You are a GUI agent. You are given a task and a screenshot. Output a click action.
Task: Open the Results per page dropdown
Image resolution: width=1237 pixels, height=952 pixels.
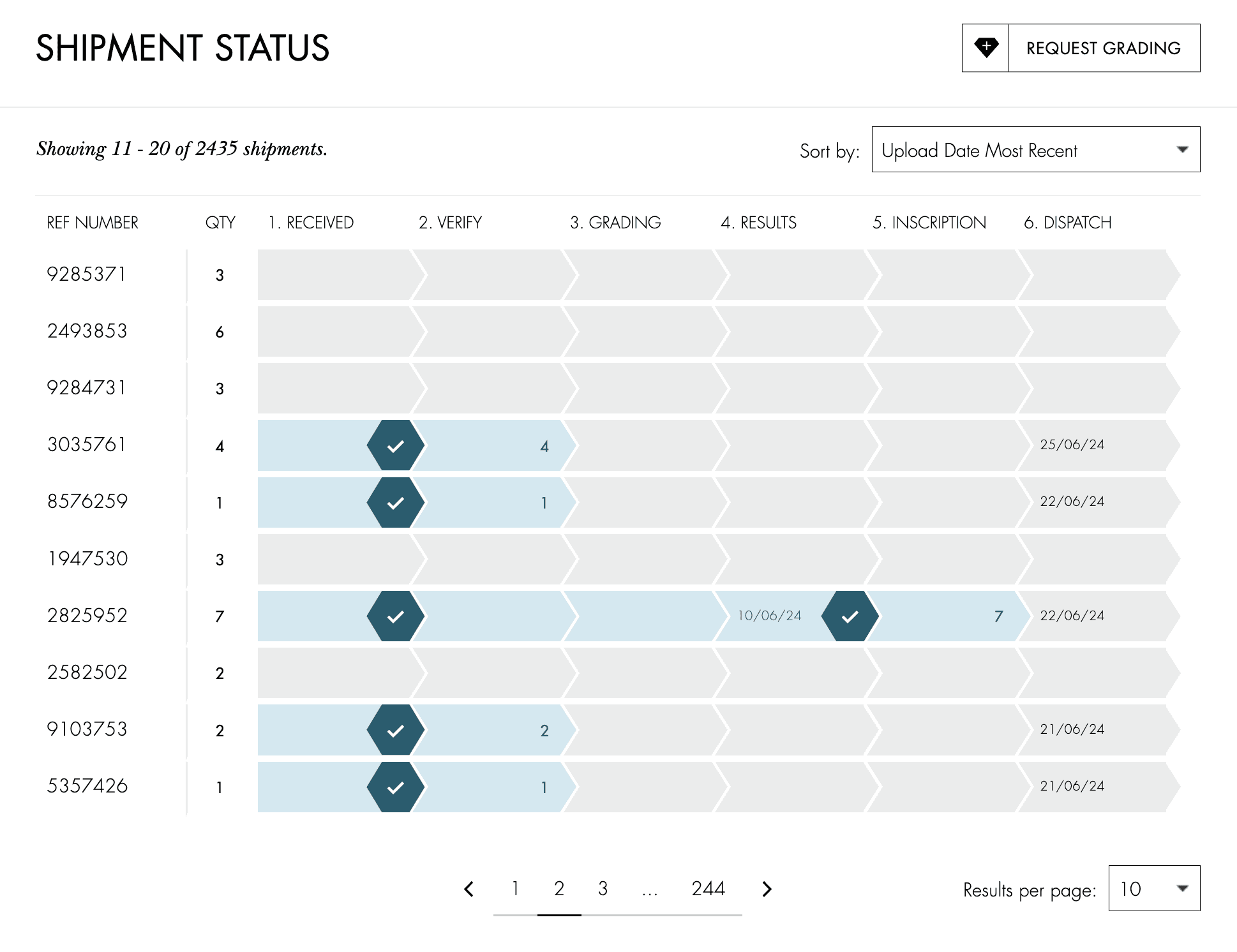point(1154,888)
